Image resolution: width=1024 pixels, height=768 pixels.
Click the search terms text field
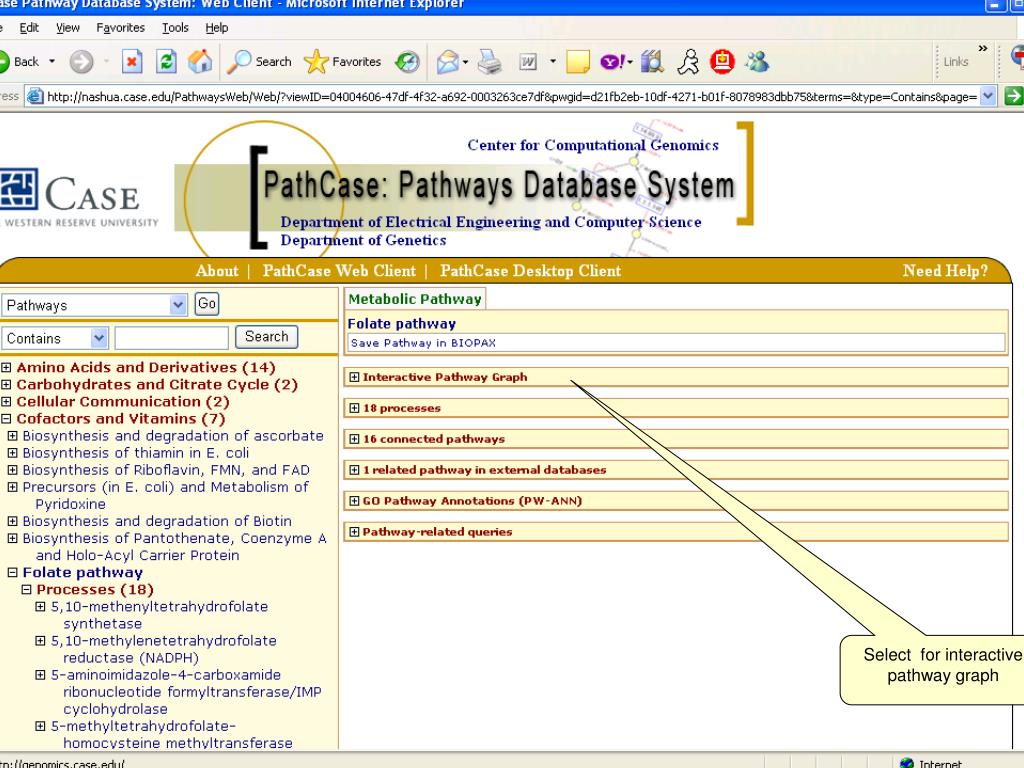(x=172, y=338)
